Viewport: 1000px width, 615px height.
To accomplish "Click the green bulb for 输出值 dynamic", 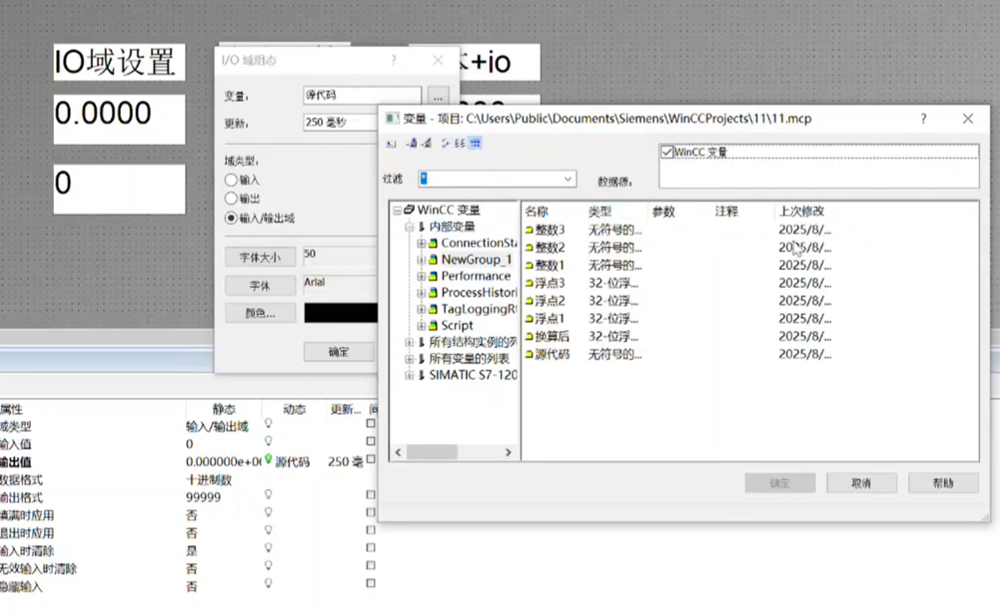I will coord(268,460).
